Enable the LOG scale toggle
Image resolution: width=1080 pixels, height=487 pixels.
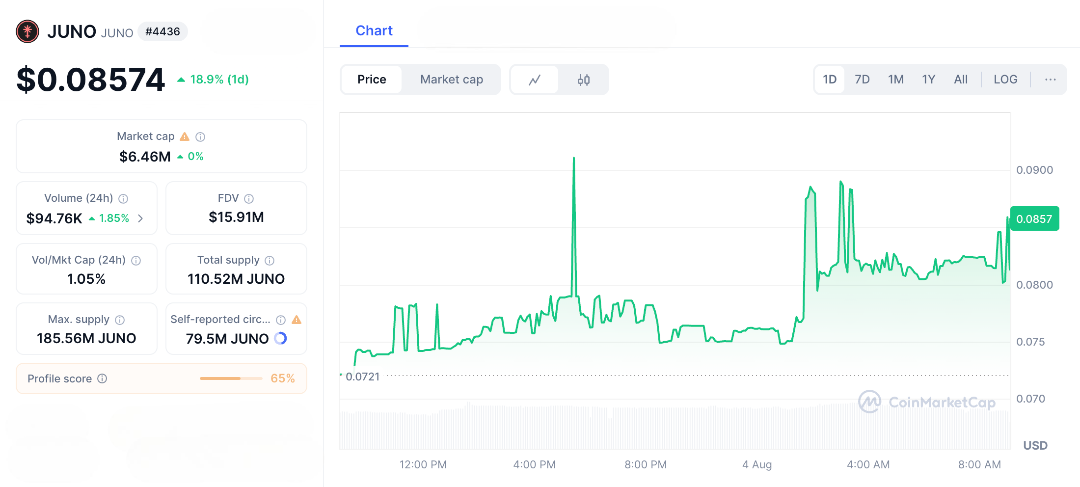click(1006, 79)
